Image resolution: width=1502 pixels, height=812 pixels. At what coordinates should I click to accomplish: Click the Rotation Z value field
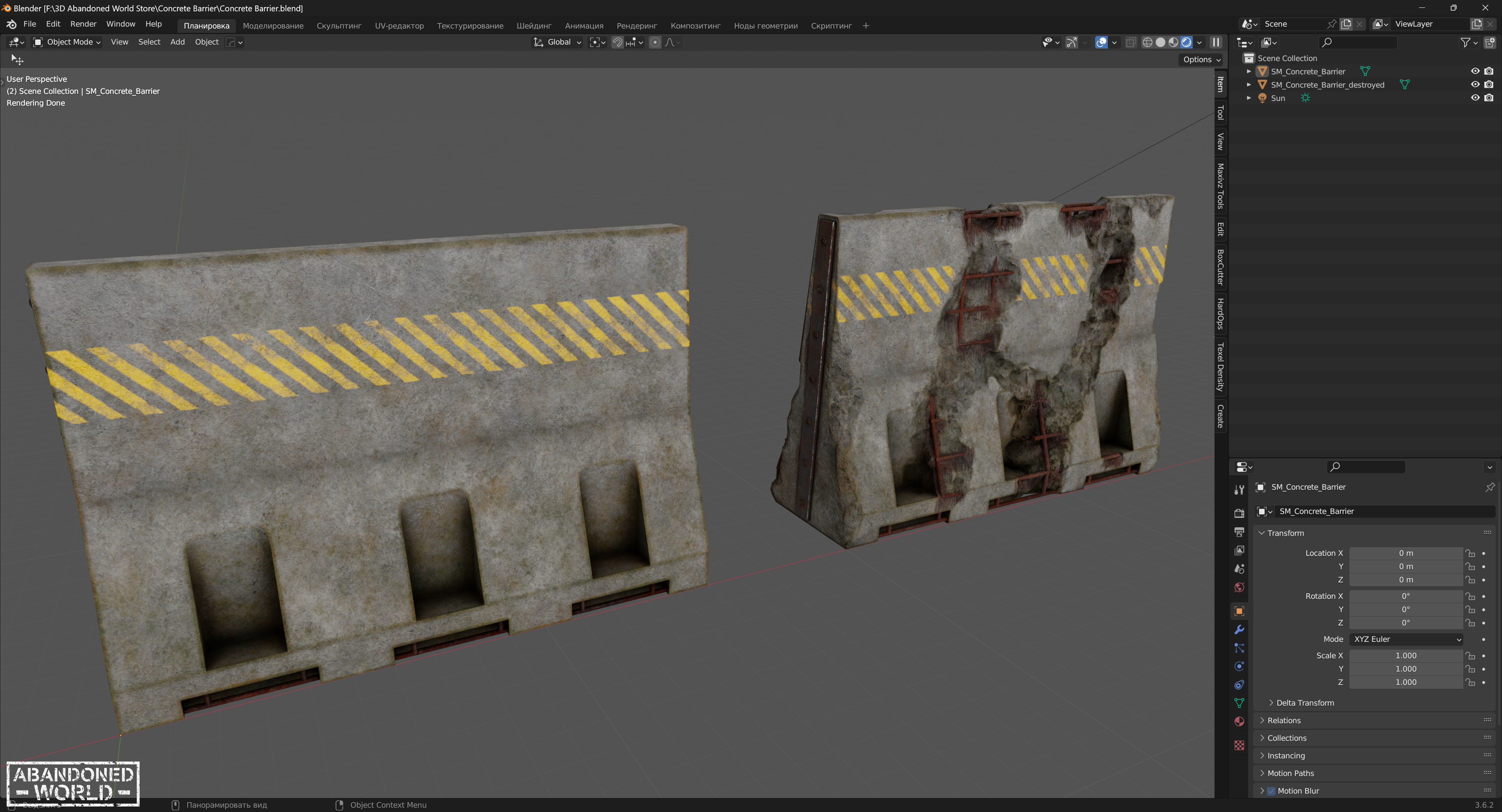click(1406, 623)
